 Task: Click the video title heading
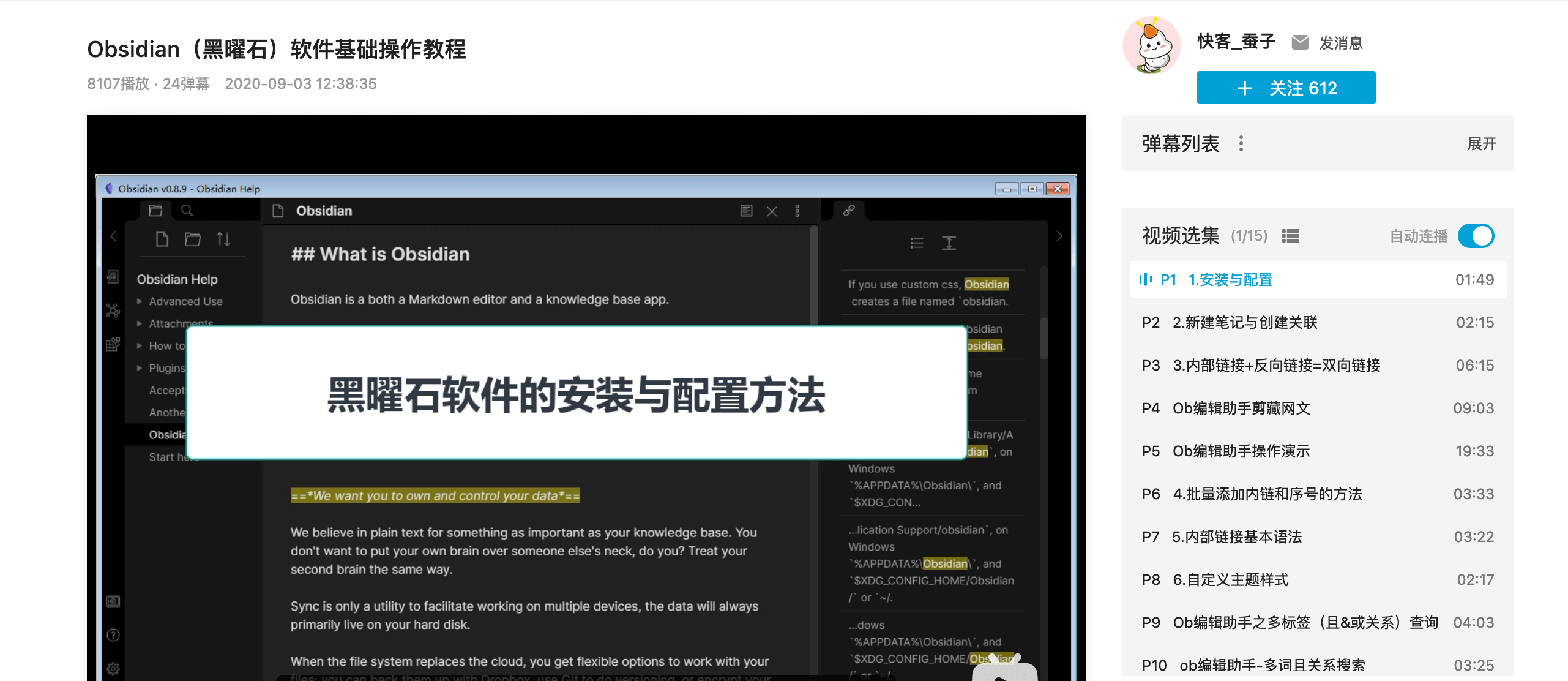tap(277, 49)
